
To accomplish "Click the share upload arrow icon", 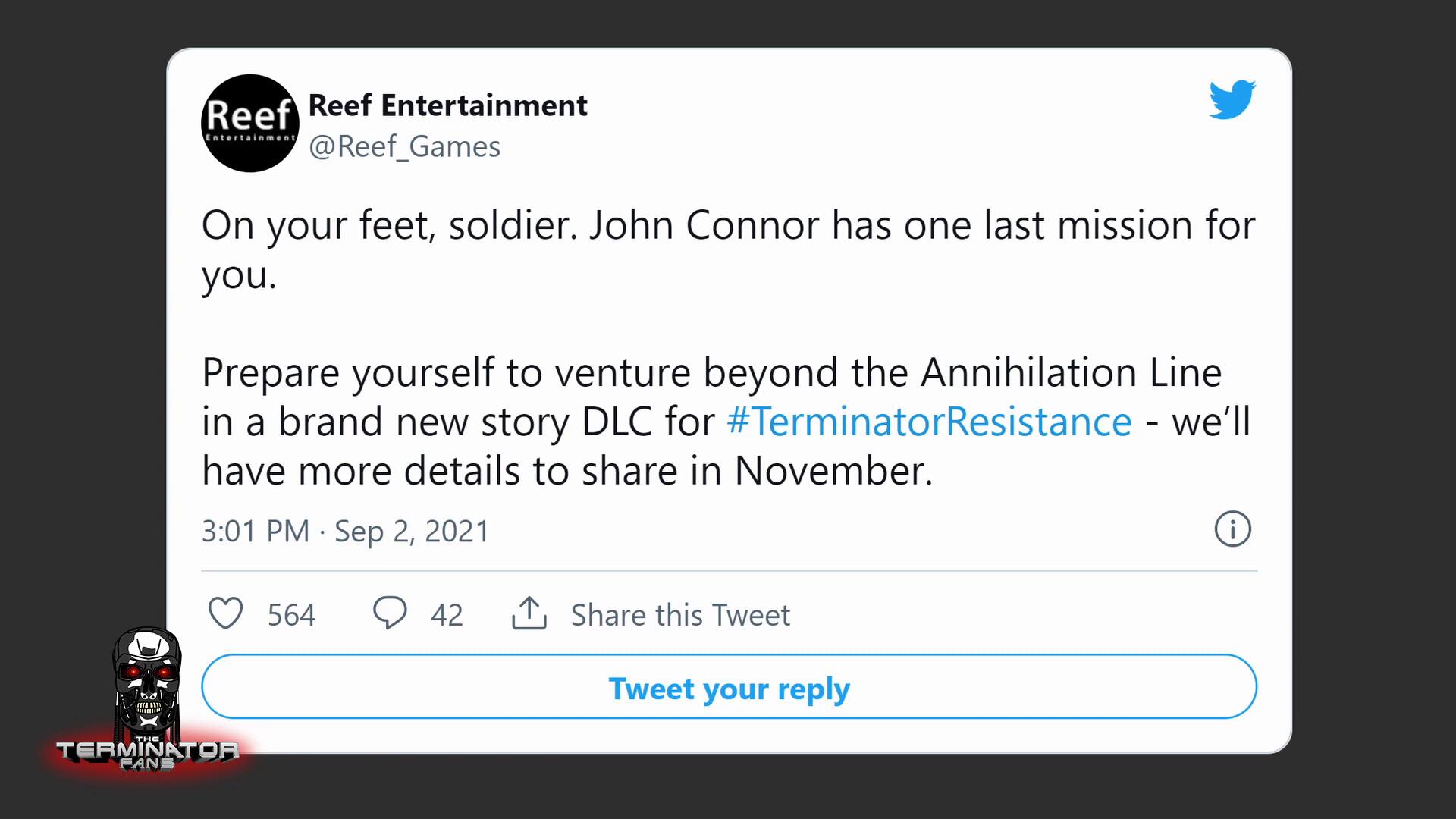I will coord(529,613).
